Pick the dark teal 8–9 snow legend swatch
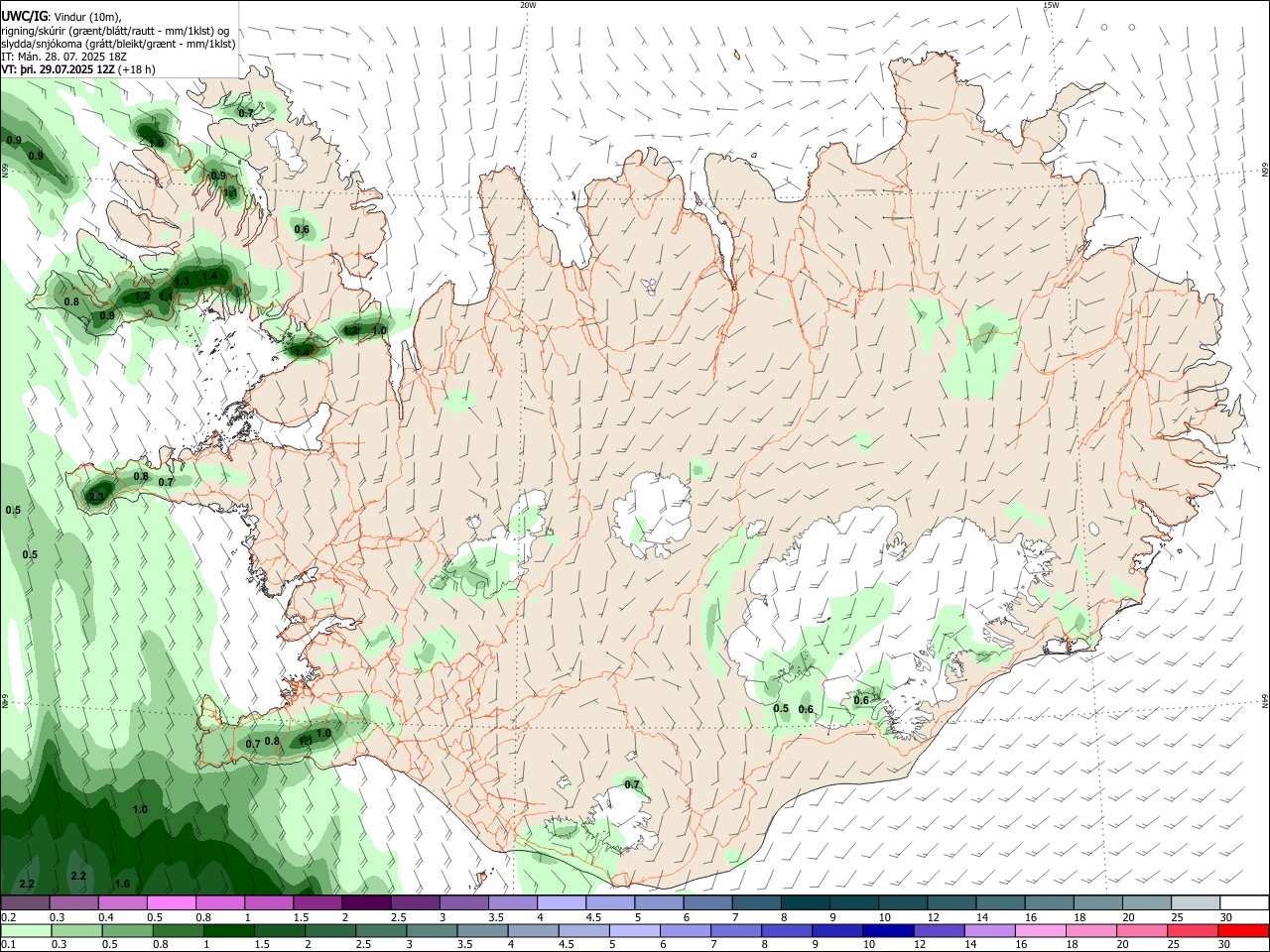This screenshot has height=952, width=1270. coord(806,902)
